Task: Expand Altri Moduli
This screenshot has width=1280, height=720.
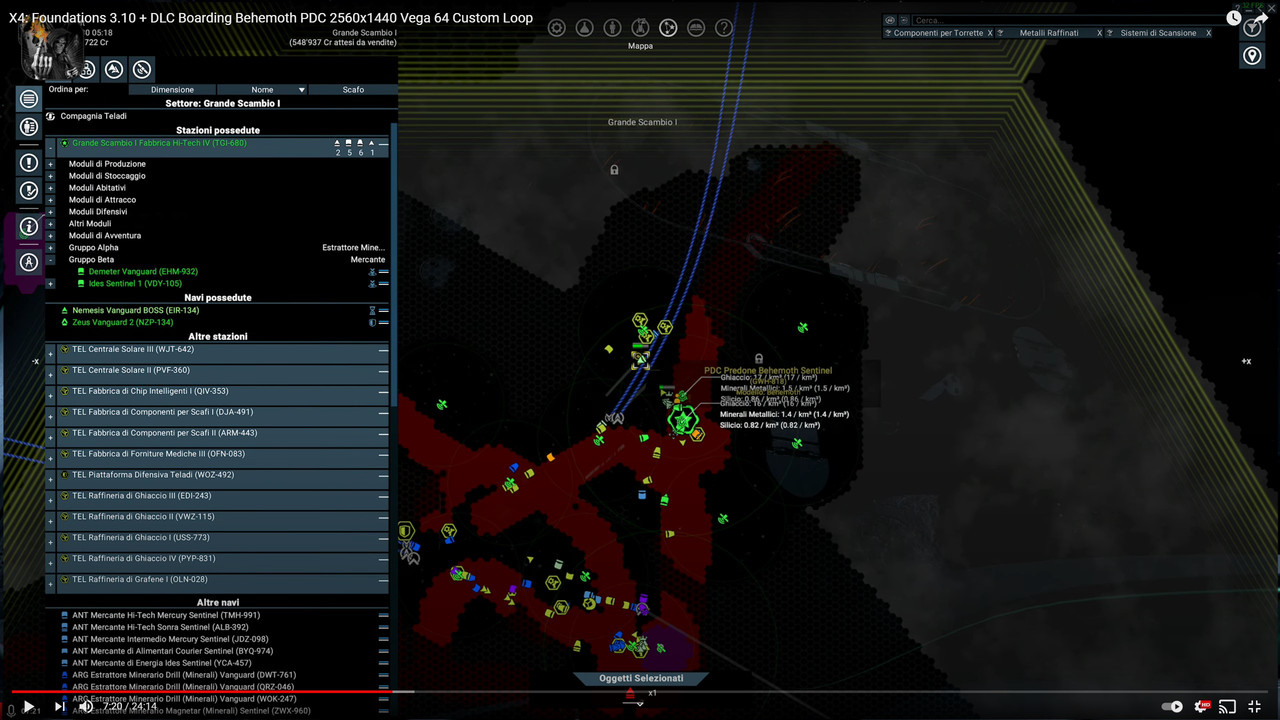Action: click(51, 224)
